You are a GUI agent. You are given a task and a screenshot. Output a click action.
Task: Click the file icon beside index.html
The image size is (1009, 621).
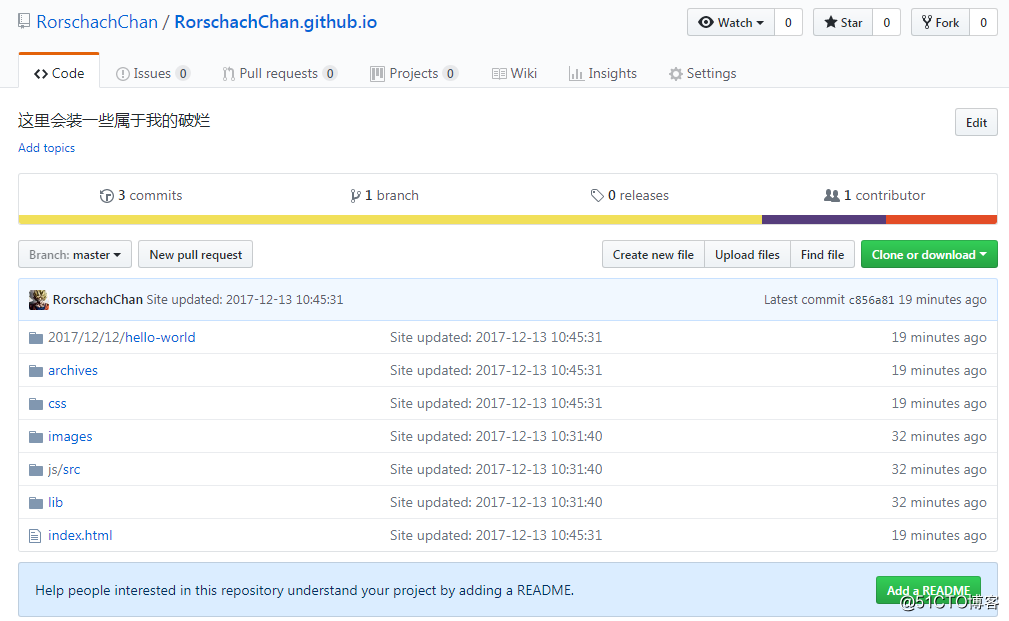35,535
